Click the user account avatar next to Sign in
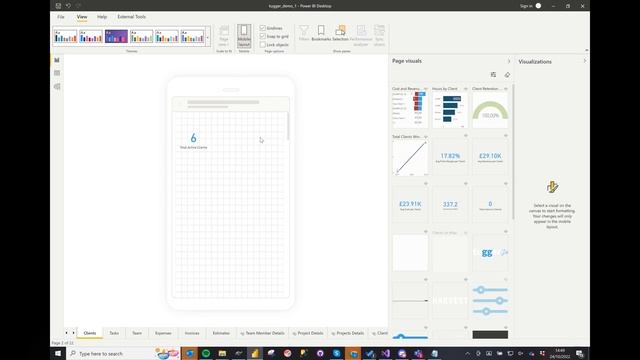Screen dimensions: 640x360 click(538, 6)
